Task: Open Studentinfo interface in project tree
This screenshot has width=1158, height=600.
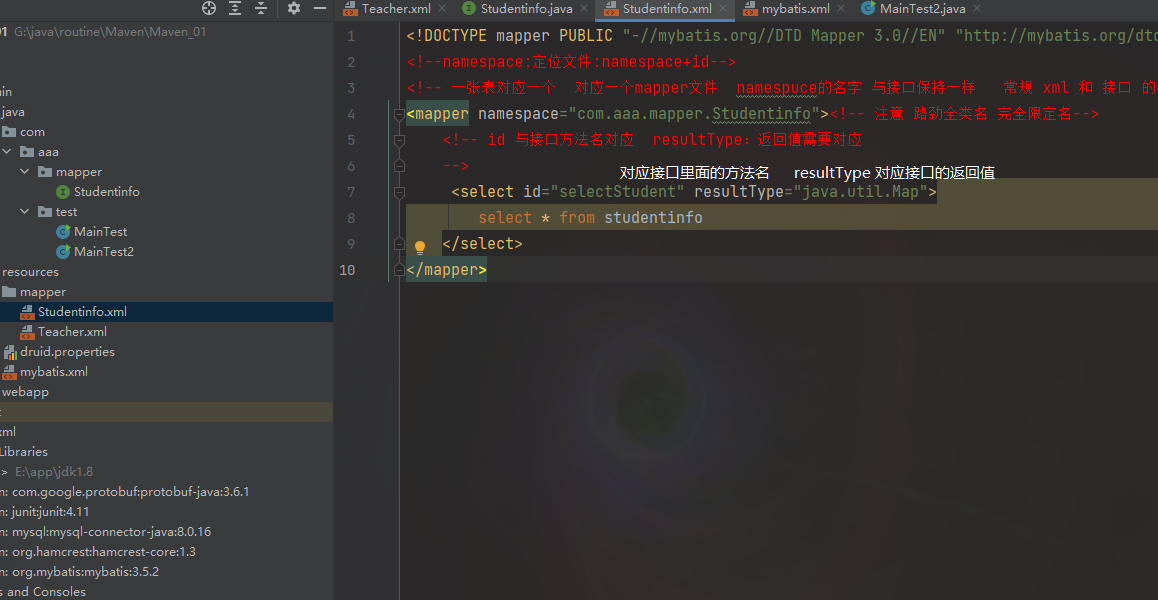Action: pyautogui.click(x=106, y=191)
